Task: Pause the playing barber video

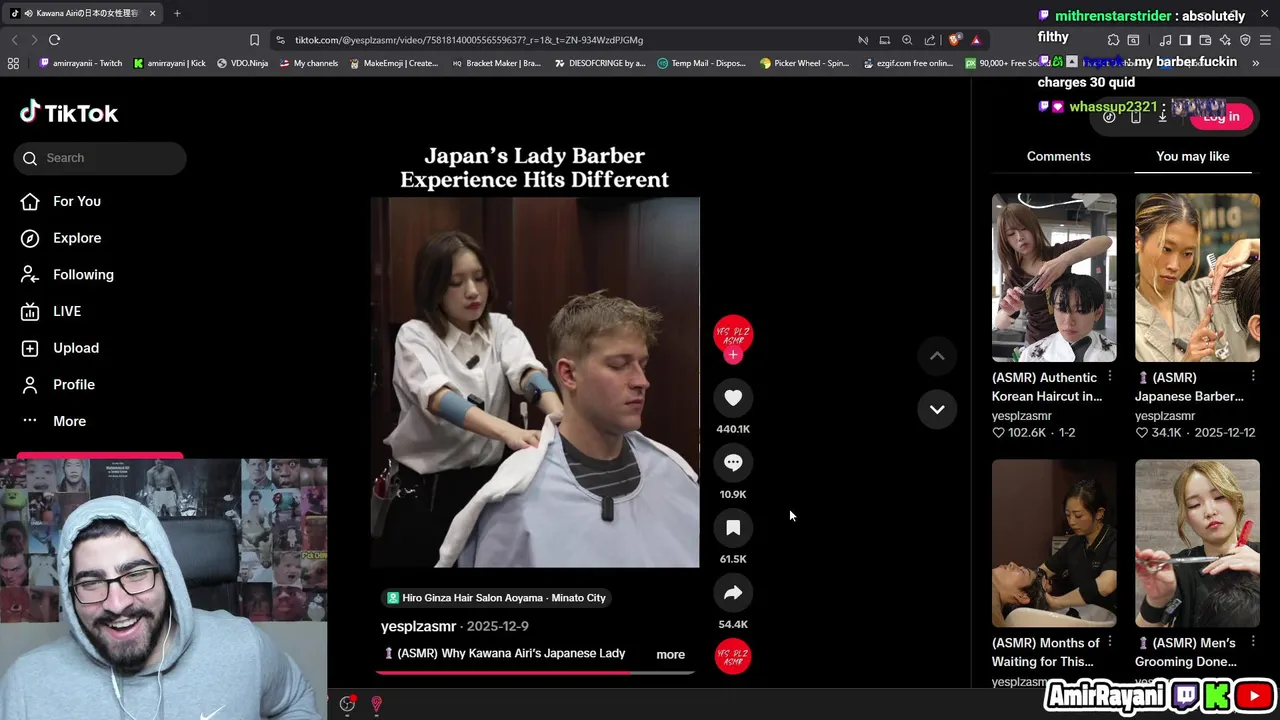Action: (x=535, y=383)
